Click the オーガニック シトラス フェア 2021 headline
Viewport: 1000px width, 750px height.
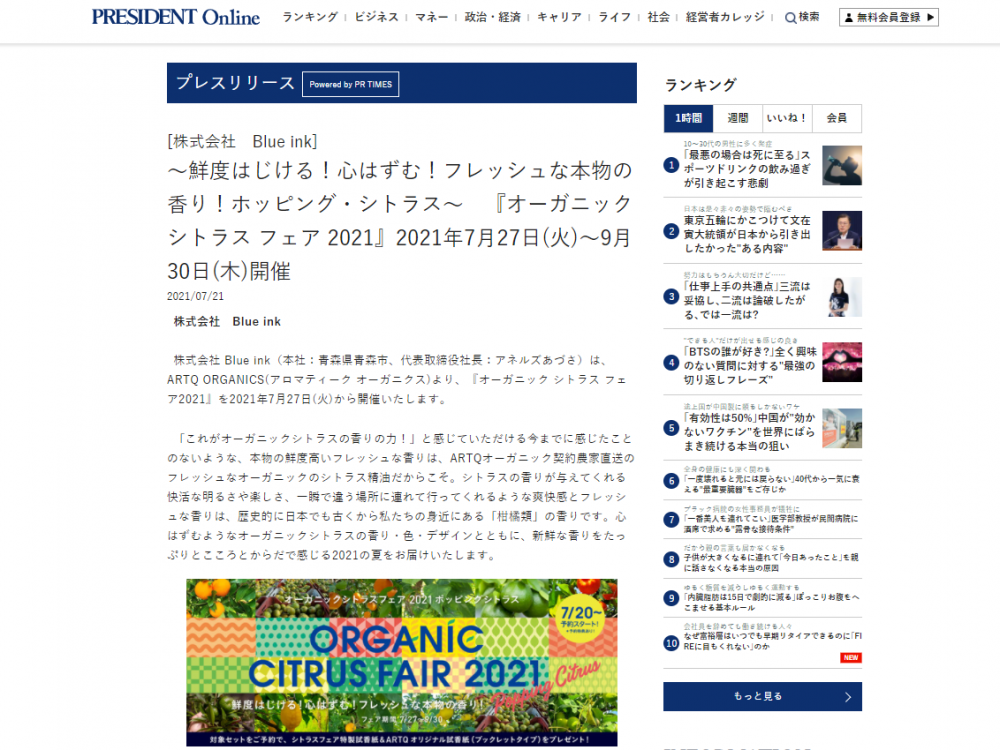399,221
